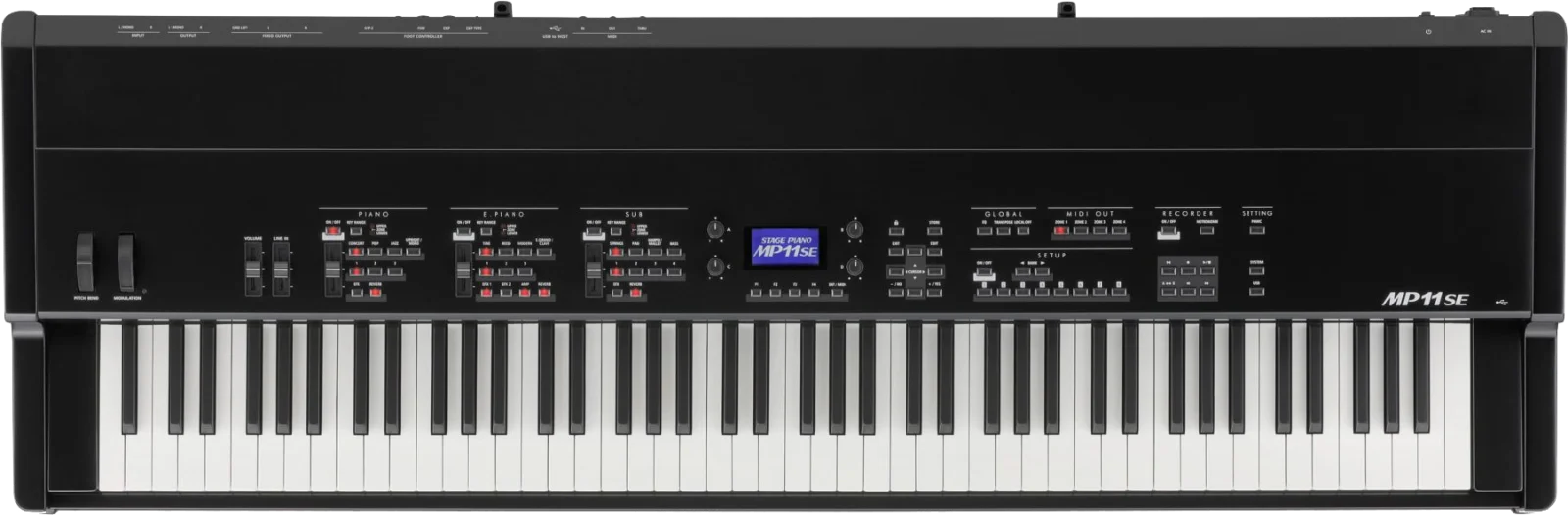Toggle the SETUP ON/OFF button
The height and width of the screenshot is (515, 1568).
(984, 271)
